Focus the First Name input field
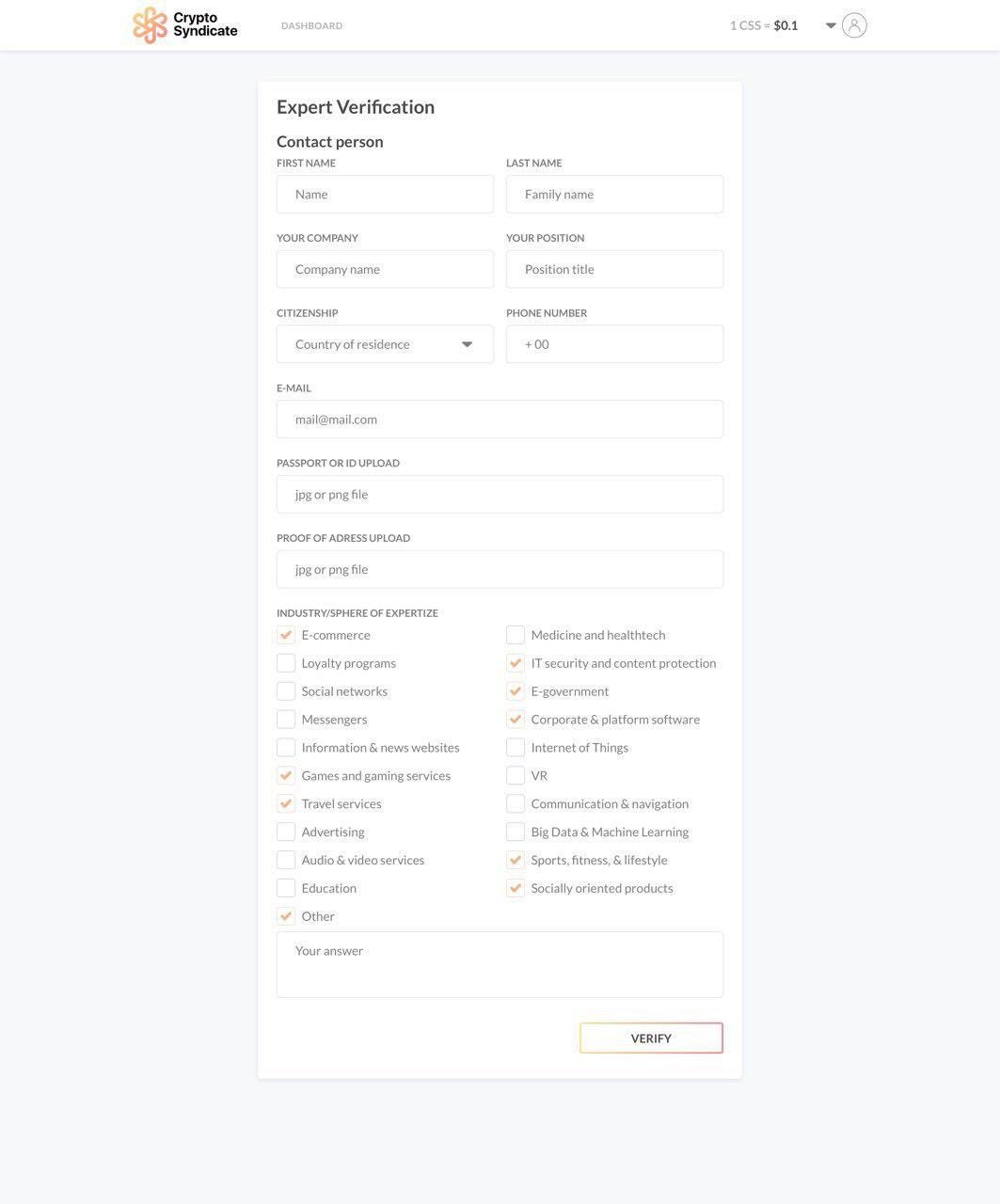1000x1204 pixels. [385, 194]
